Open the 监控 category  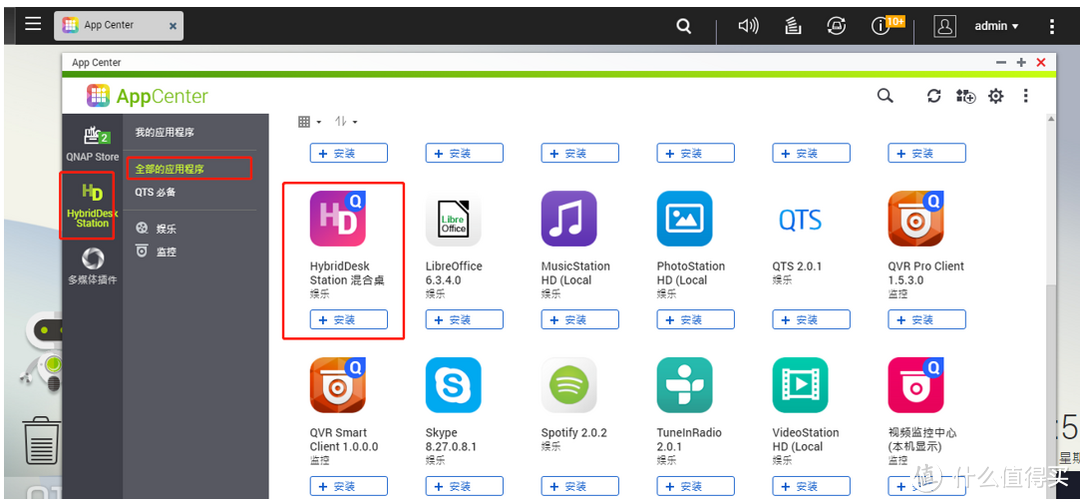[x=156, y=252]
